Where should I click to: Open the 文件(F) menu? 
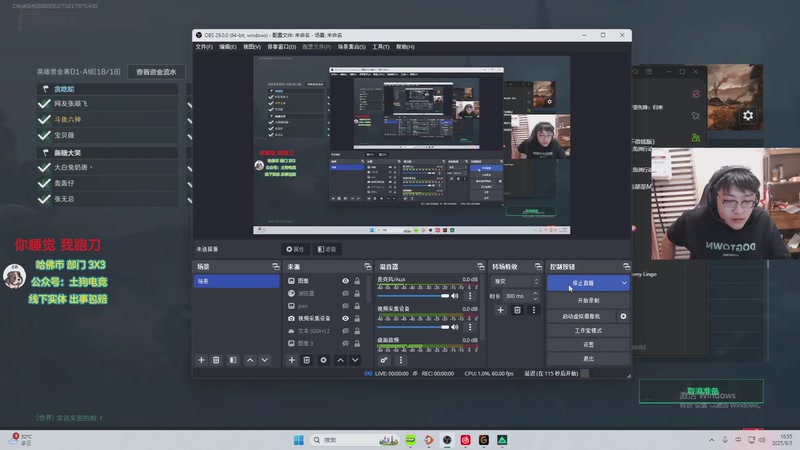pos(204,47)
